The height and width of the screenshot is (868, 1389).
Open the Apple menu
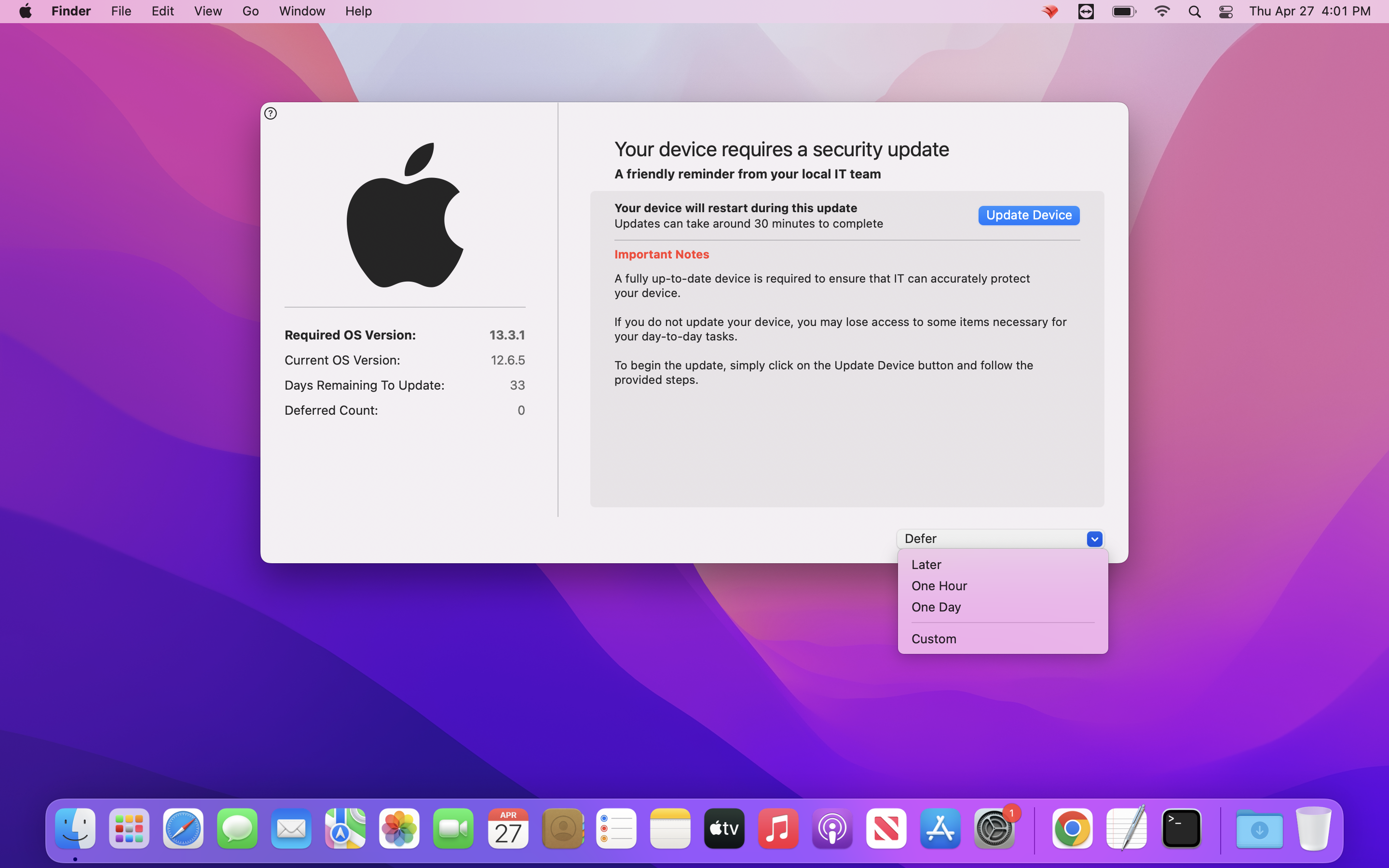pos(25,11)
